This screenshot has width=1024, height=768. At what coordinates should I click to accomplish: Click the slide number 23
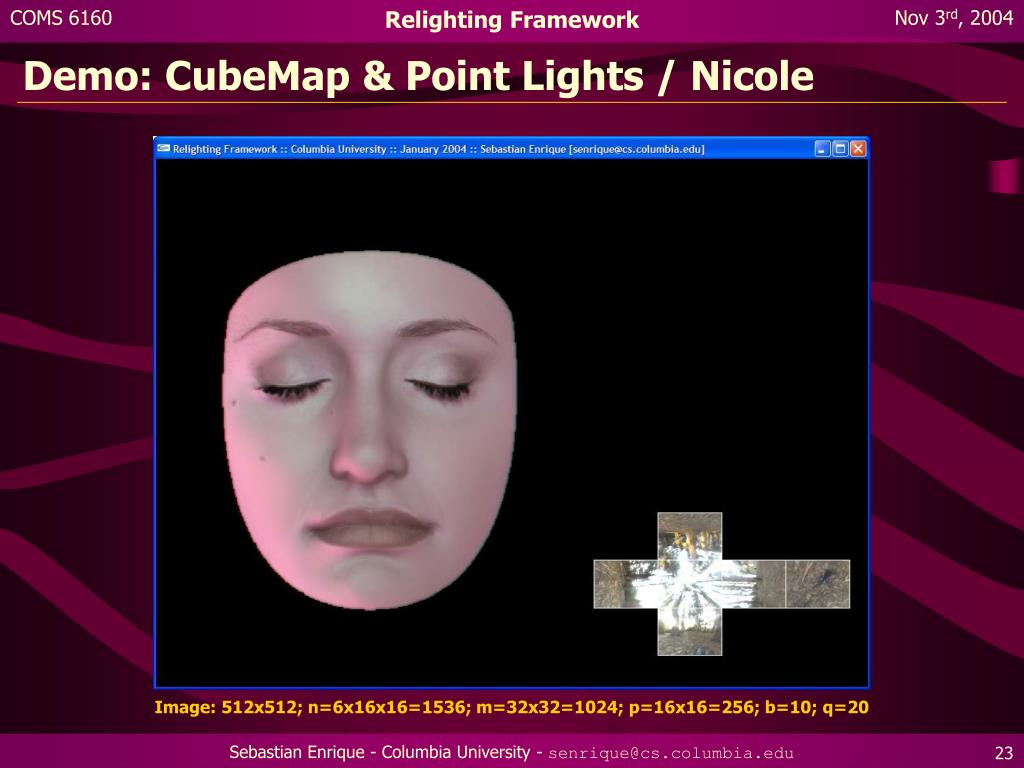click(x=1004, y=753)
